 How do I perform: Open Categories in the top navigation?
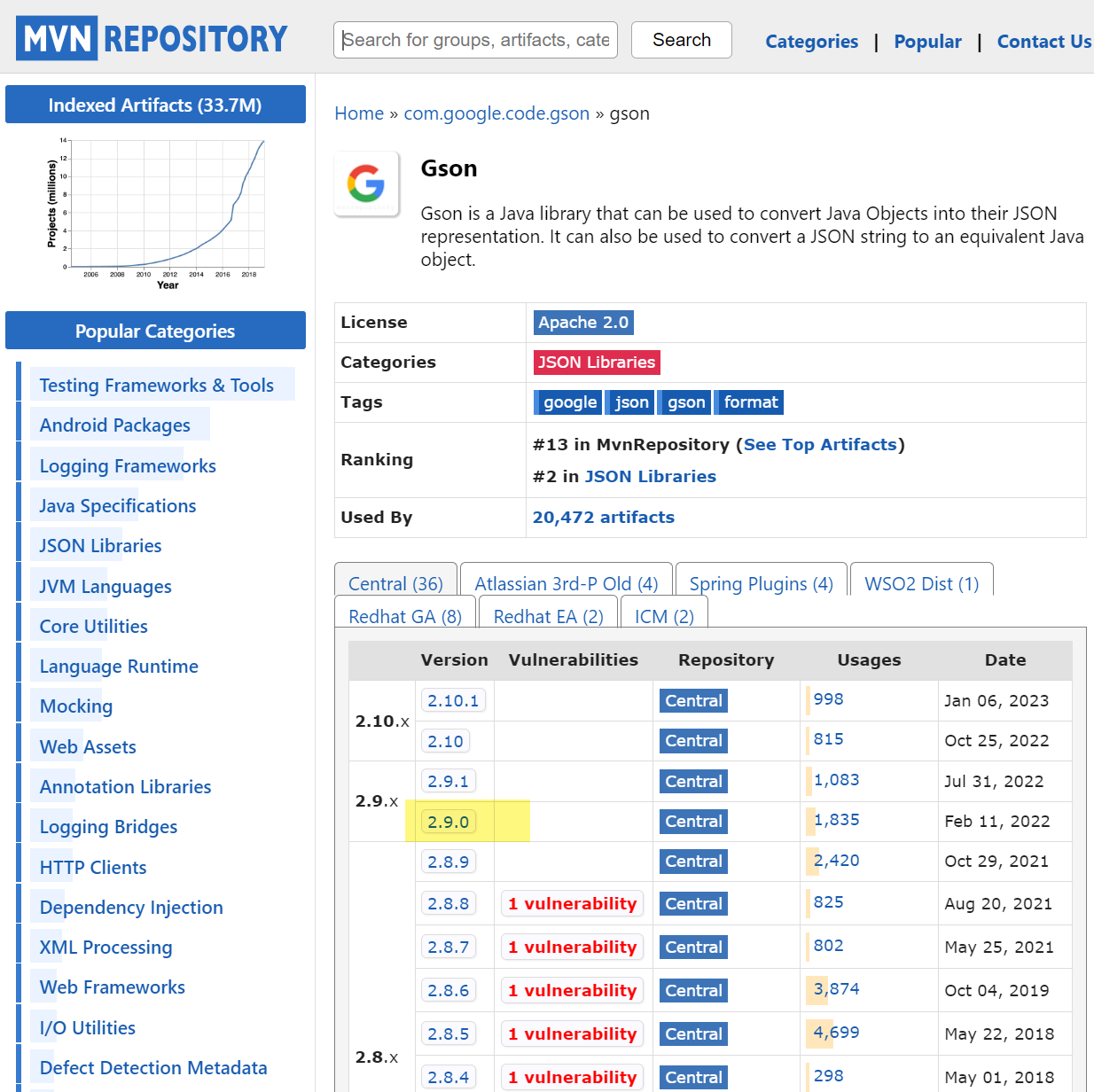811,42
